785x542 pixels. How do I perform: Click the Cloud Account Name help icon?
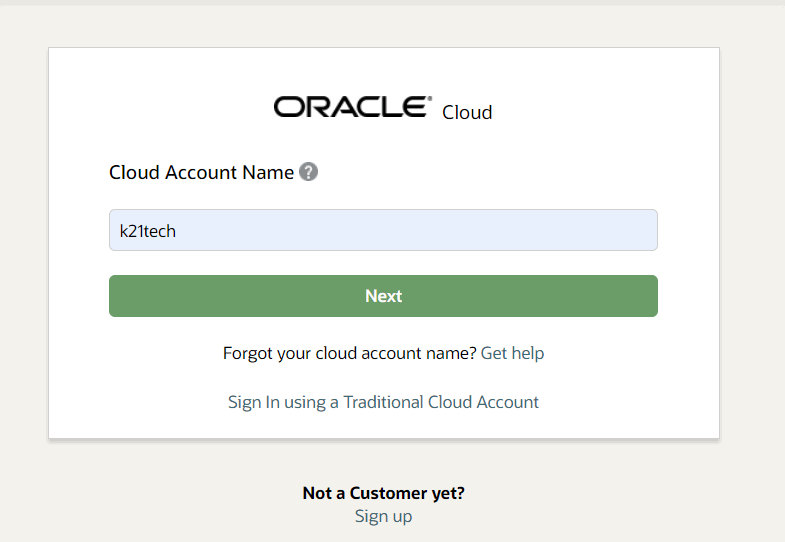[x=308, y=172]
